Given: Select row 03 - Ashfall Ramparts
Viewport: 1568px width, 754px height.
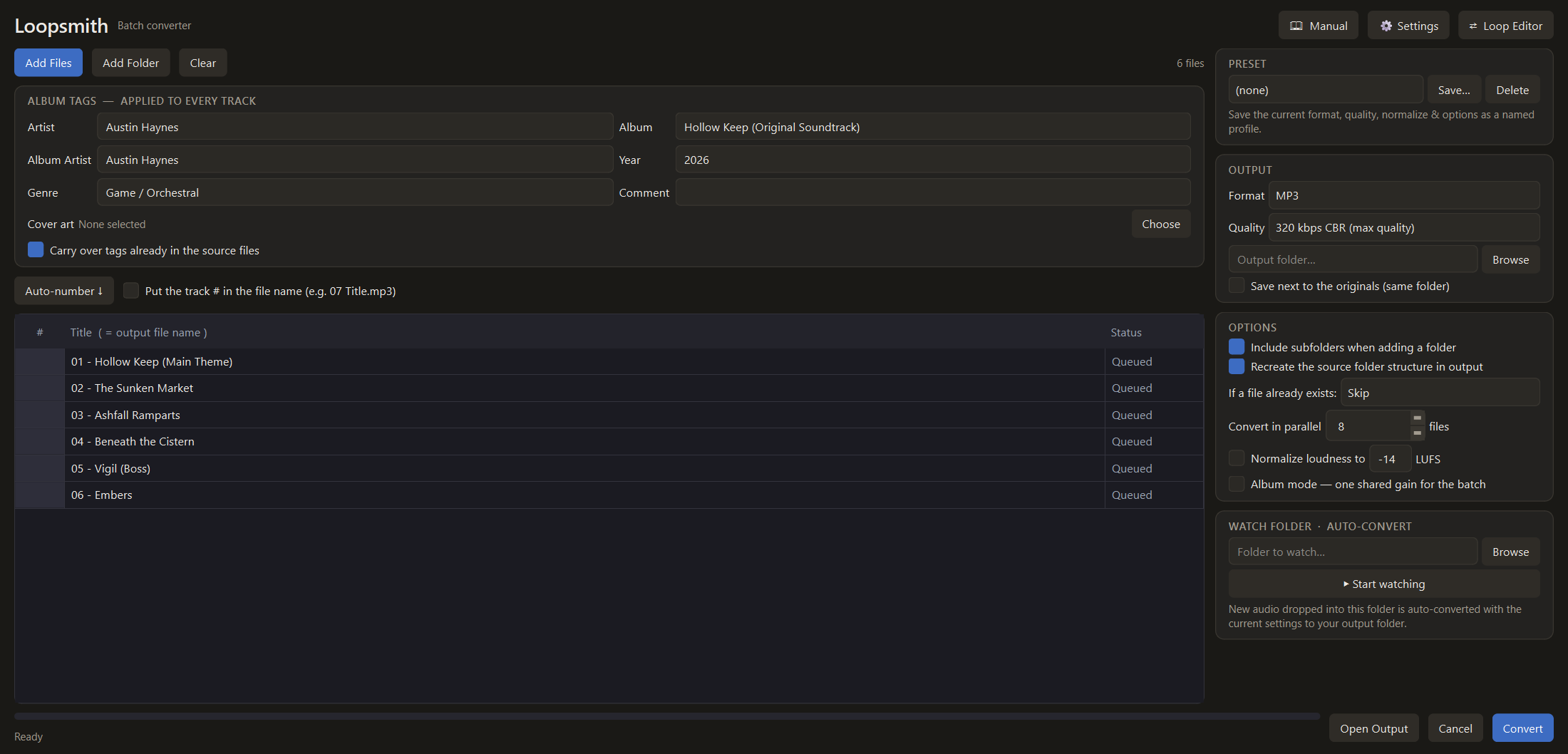Looking at the screenshot, I should 609,415.
